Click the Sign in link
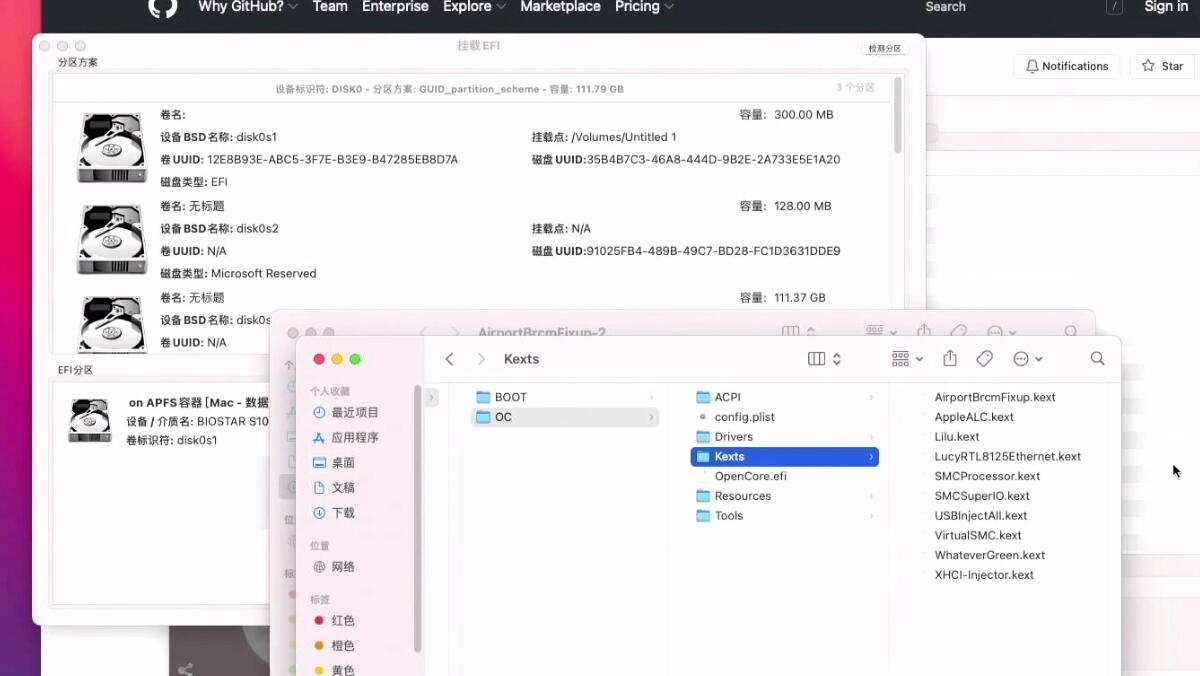 [1165, 7]
